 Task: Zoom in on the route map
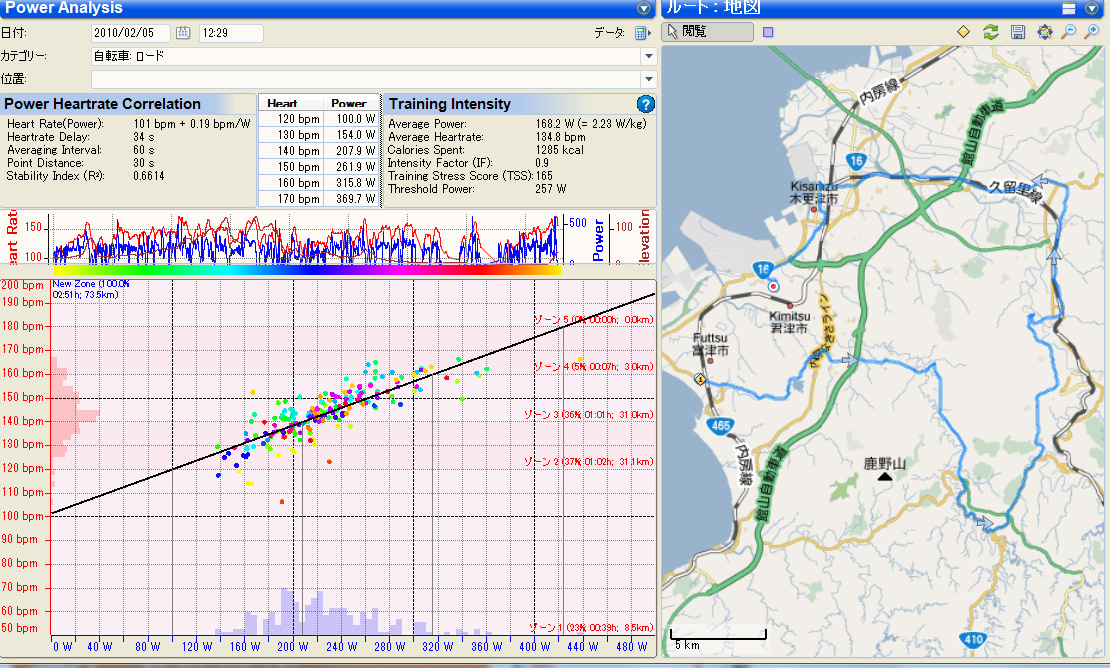1092,32
